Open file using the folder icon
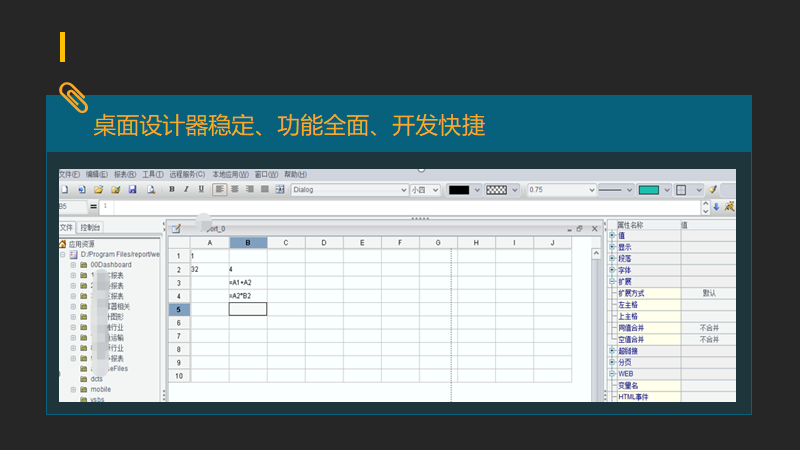The image size is (800, 450). point(98,190)
